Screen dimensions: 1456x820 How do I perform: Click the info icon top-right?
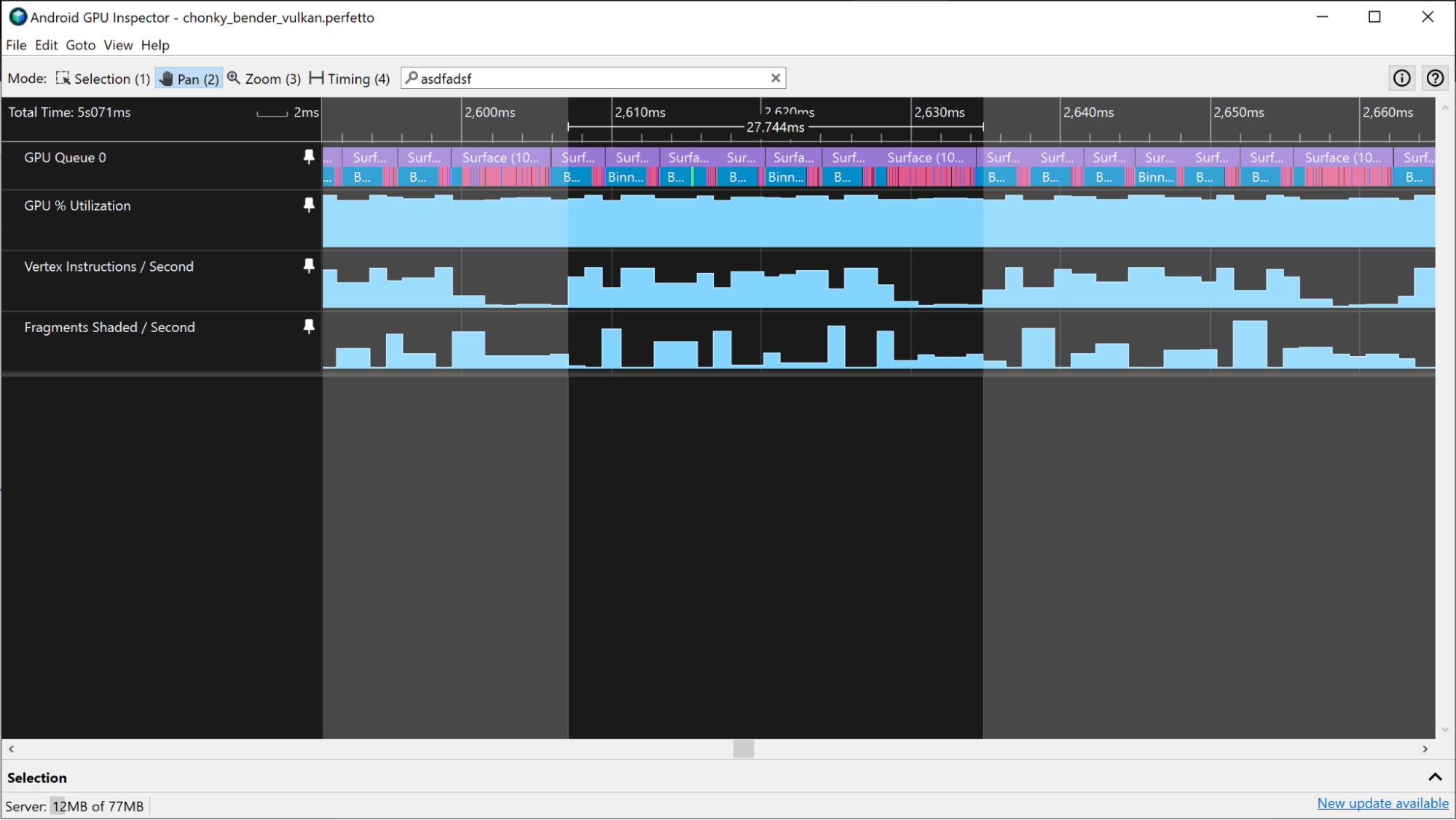pyautogui.click(x=1401, y=78)
